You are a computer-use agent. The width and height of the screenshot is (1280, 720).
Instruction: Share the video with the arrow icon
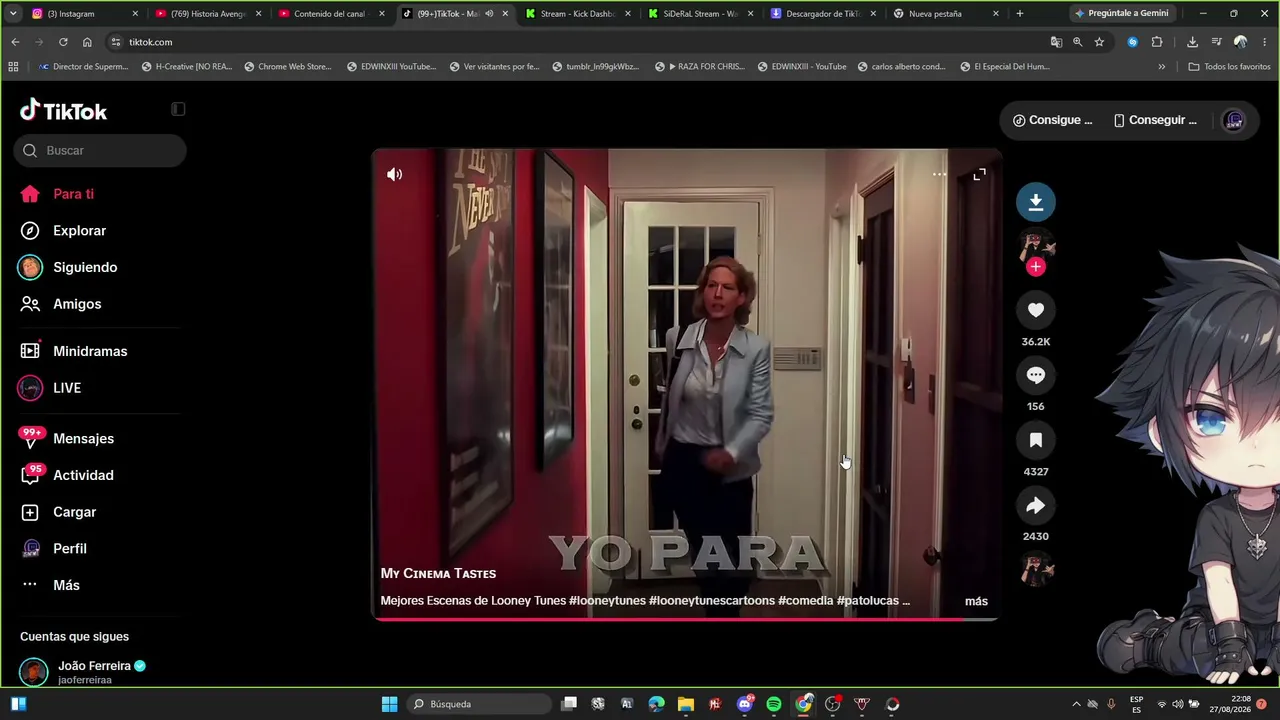click(1036, 505)
